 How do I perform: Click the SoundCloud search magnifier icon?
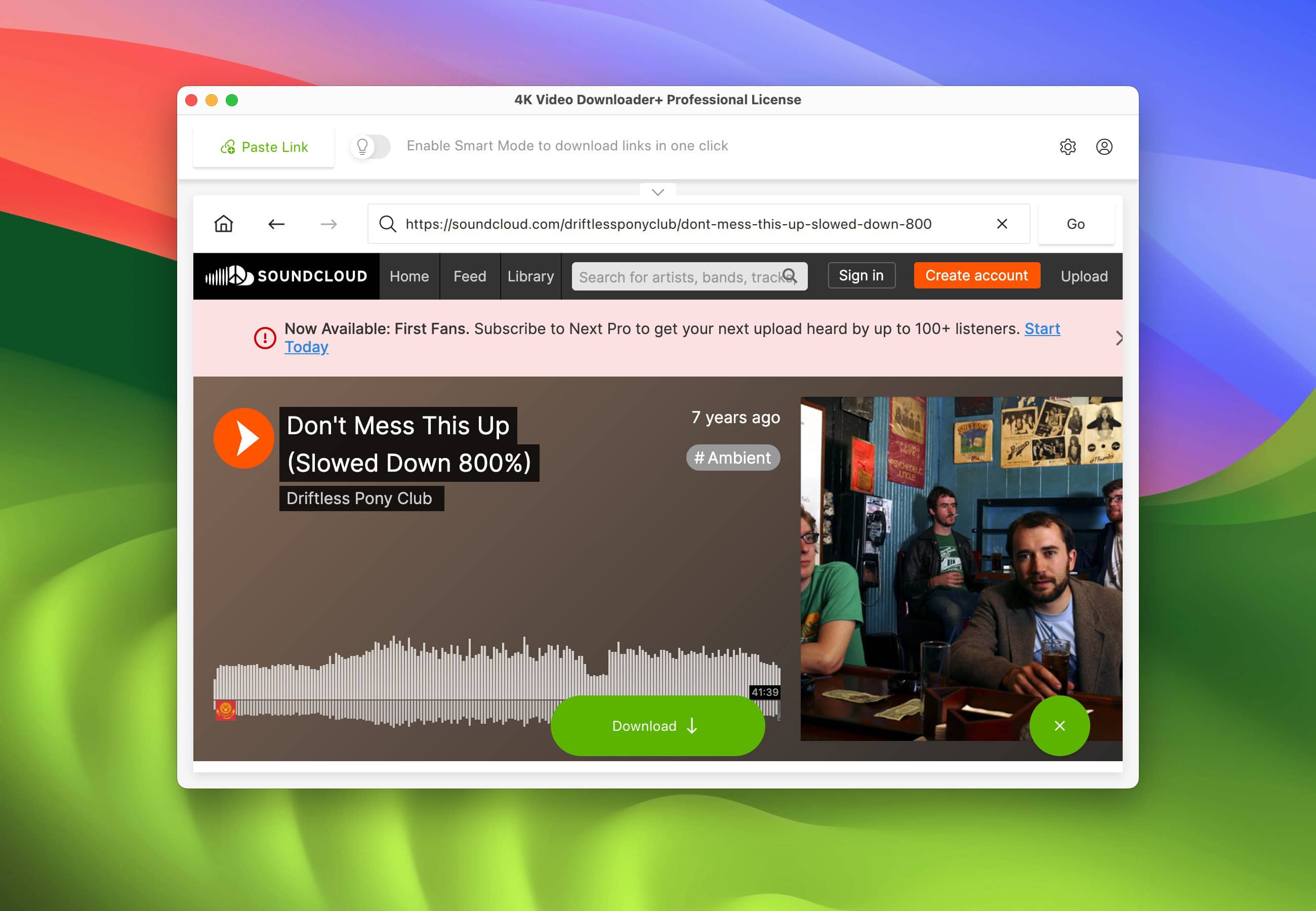coord(789,276)
